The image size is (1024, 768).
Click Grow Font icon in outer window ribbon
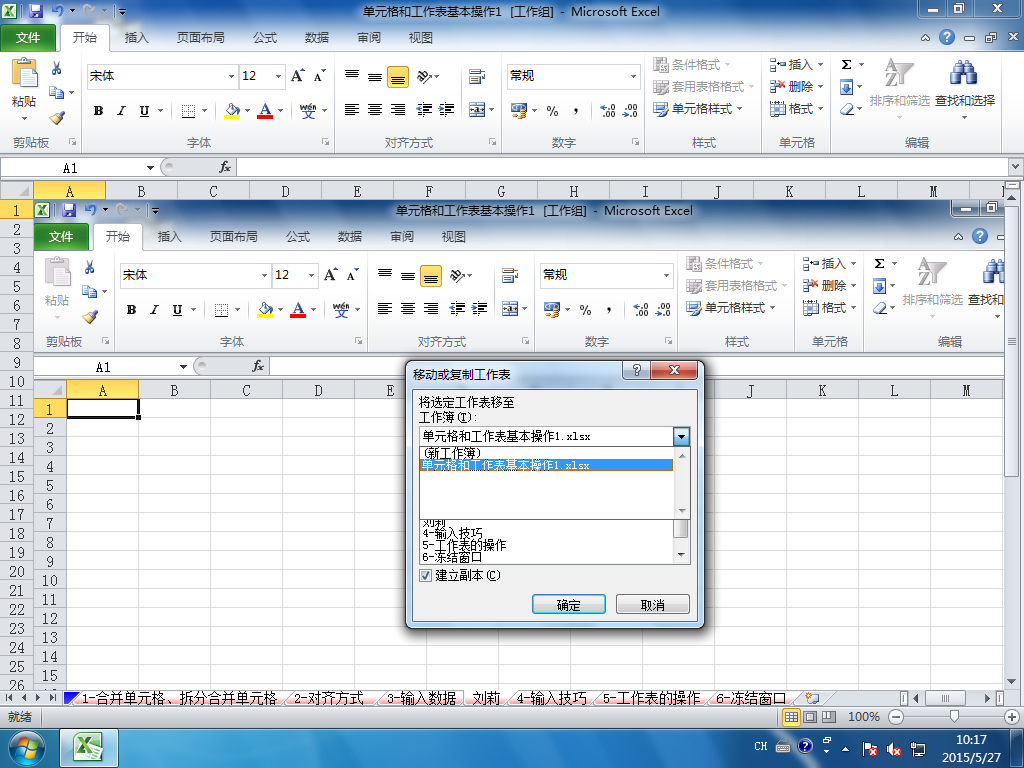(297, 76)
